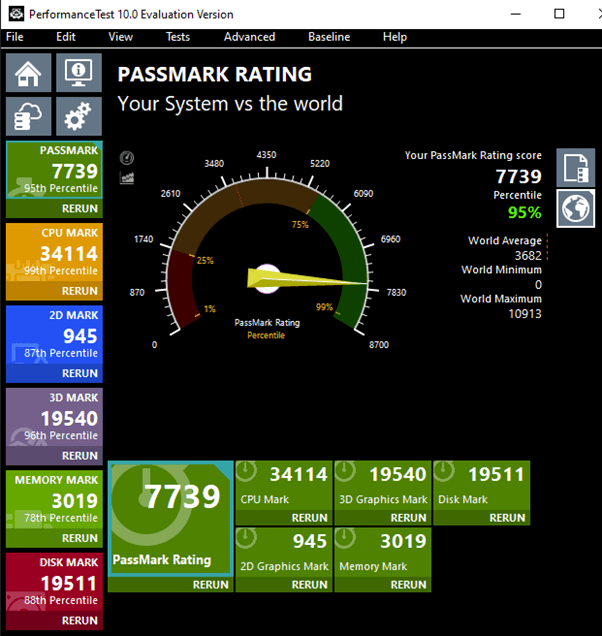Select the Memory Mark sidebar panel
Image resolution: width=602 pixels, height=636 pixels.
54,502
